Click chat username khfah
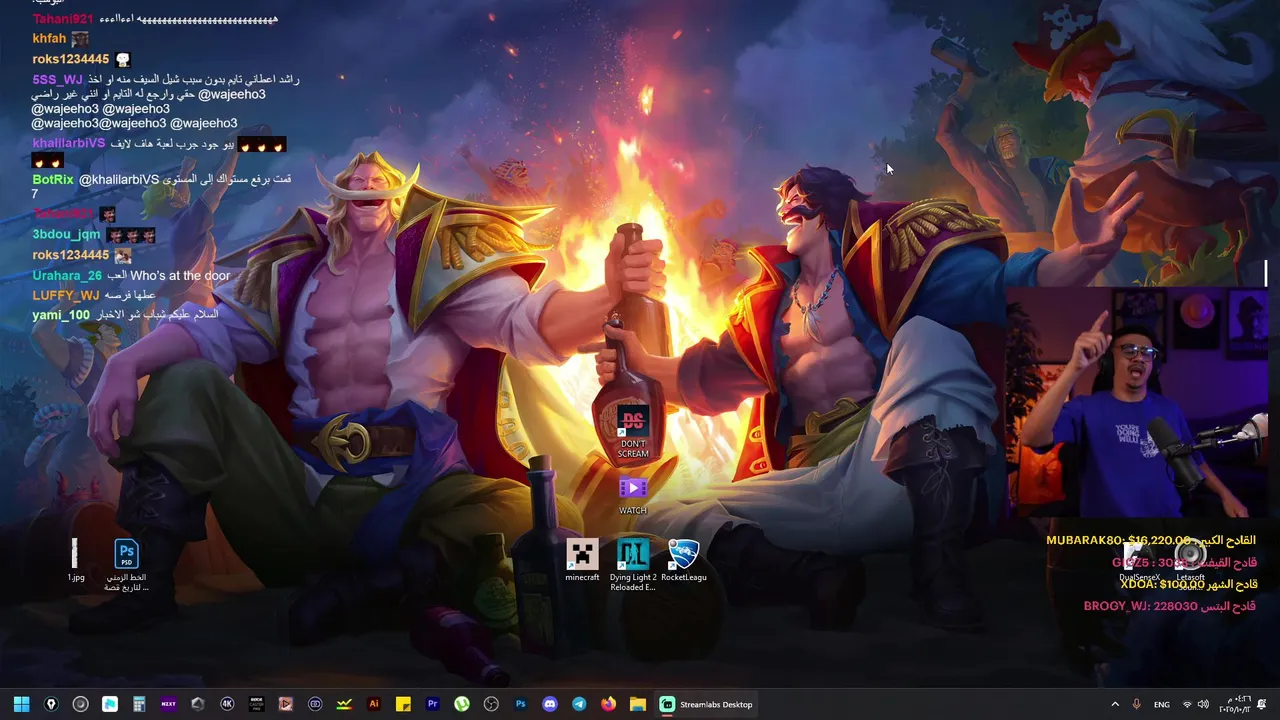This screenshot has height=720, width=1280. [49, 38]
